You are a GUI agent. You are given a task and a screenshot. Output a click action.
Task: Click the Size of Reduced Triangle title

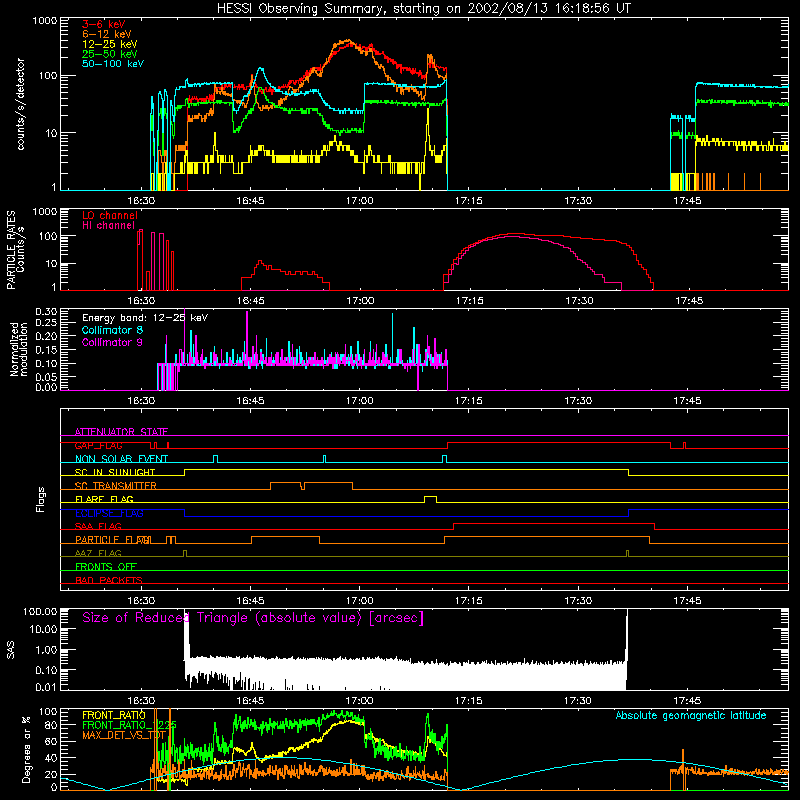253,618
